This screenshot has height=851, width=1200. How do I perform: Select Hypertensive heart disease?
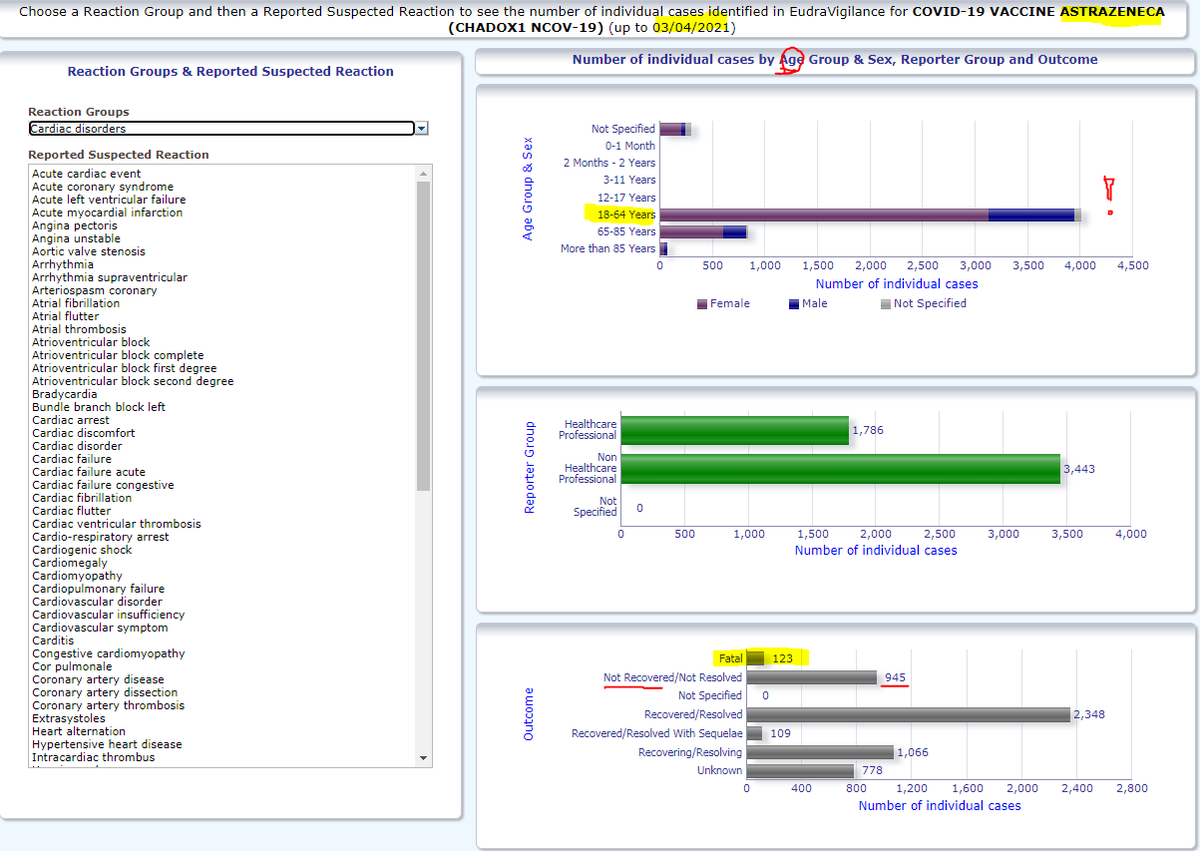(x=107, y=745)
